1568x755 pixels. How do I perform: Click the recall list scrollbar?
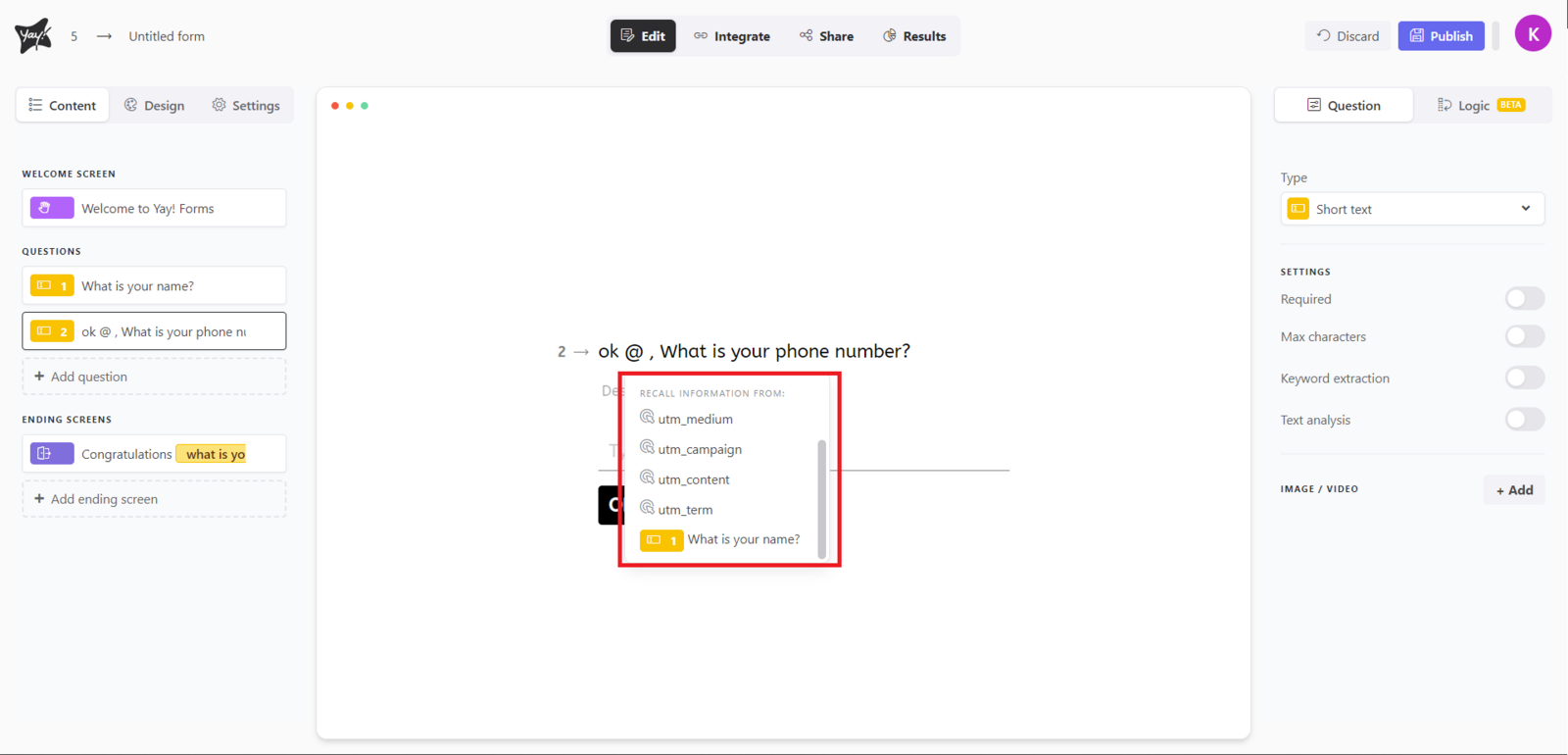coord(821,498)
